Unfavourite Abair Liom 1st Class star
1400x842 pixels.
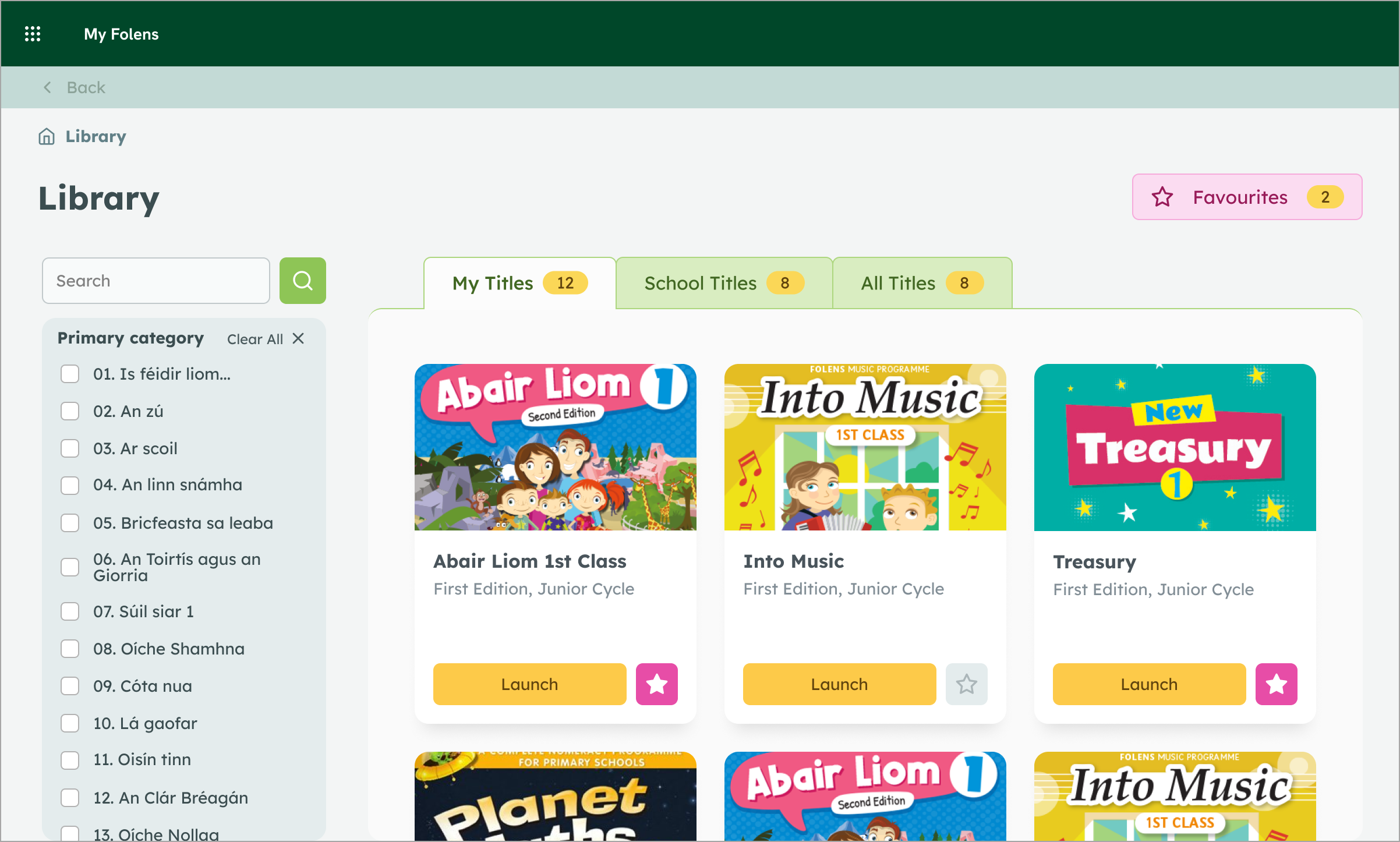[x=656, y=684]
